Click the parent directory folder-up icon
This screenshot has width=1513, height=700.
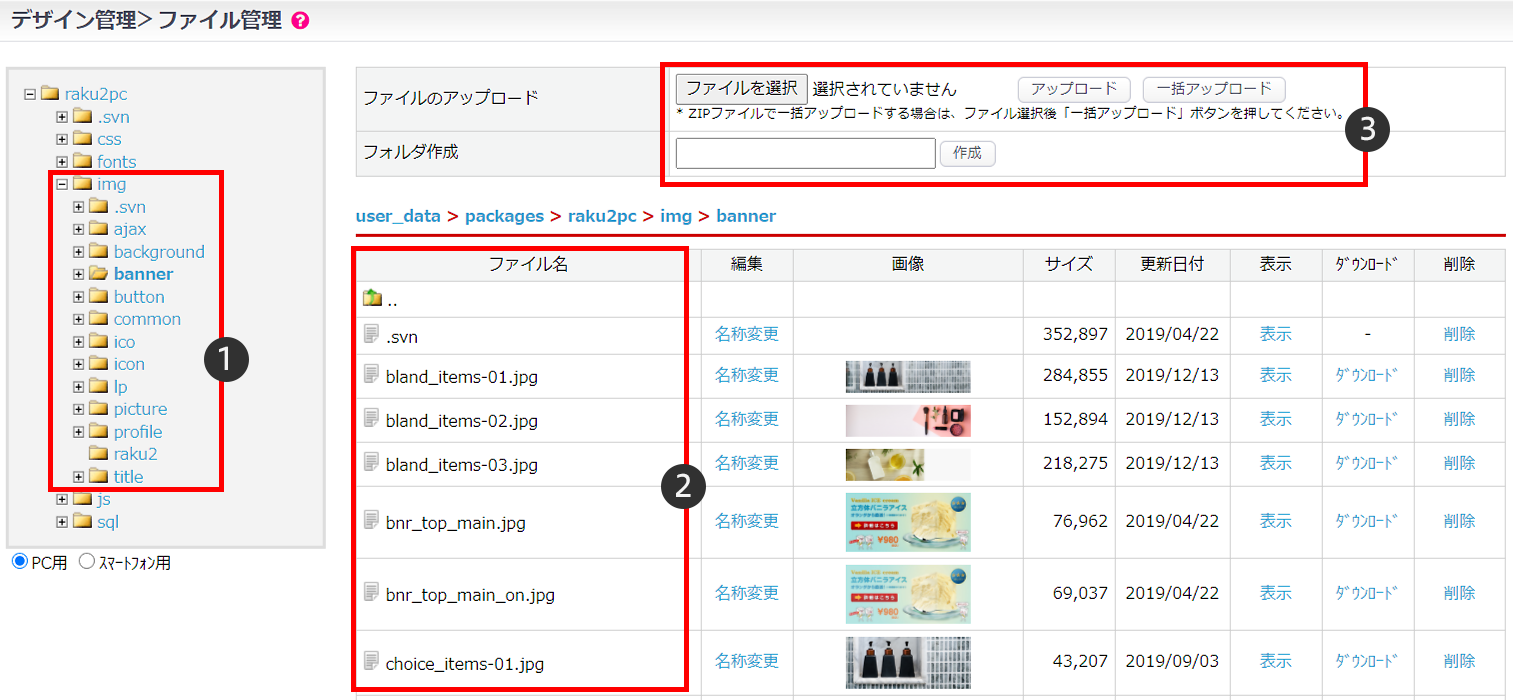click(x=372, y=299)
